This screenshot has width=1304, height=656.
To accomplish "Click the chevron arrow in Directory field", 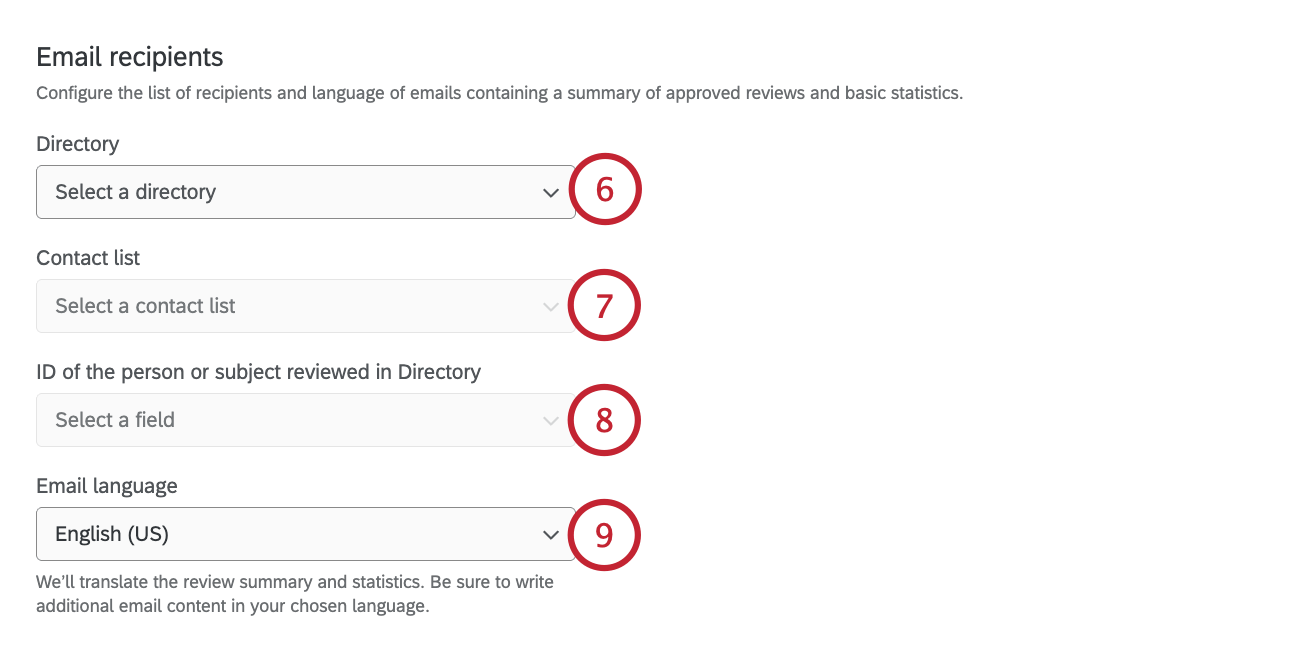I will point(550,193).
